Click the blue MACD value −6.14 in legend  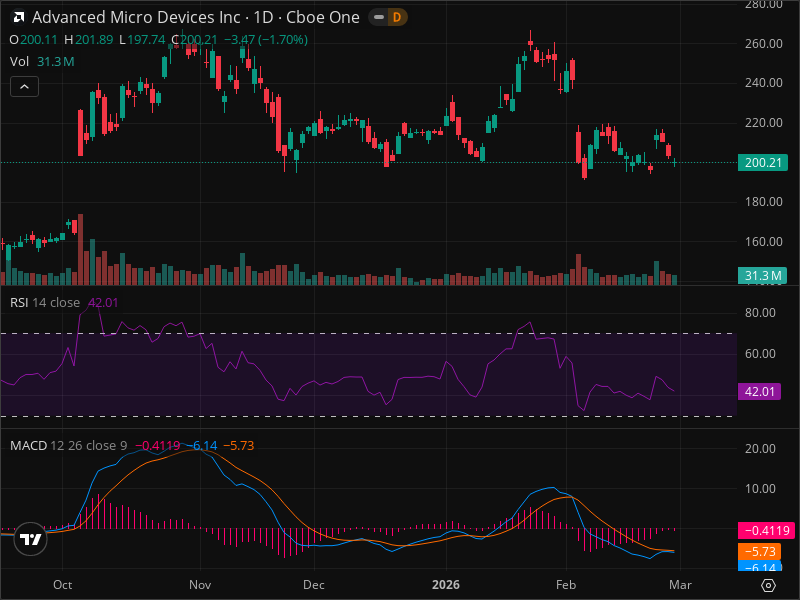click(202, 445)
